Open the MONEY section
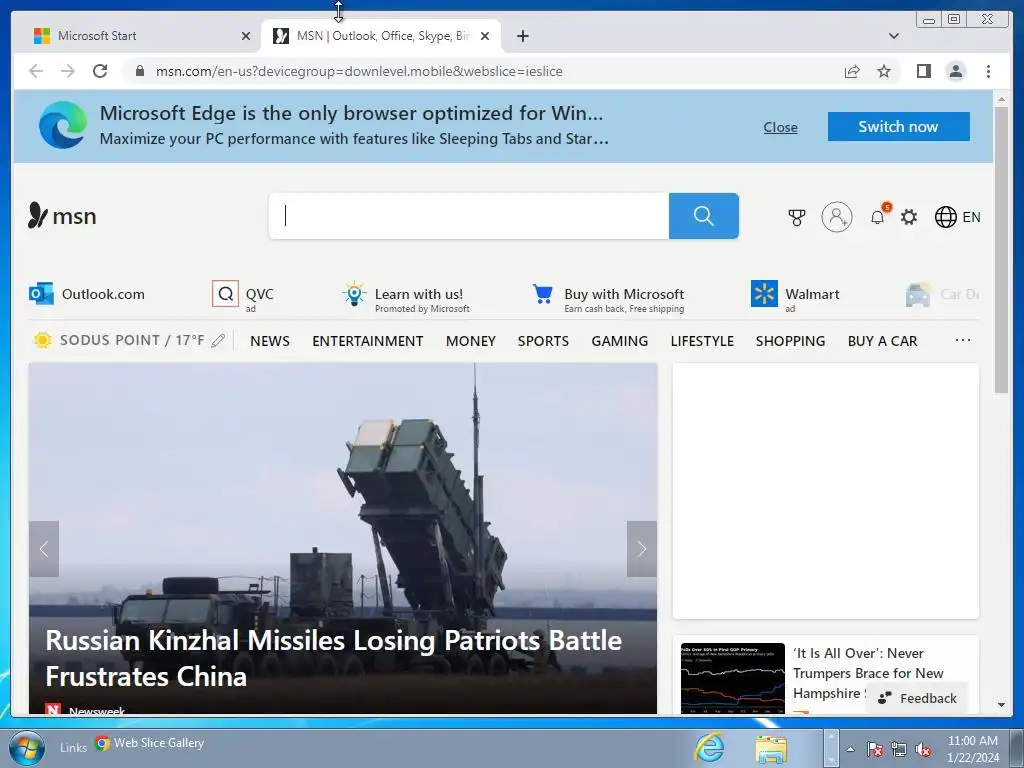The height and width of the screenshot is (768, 1024). 471,341
